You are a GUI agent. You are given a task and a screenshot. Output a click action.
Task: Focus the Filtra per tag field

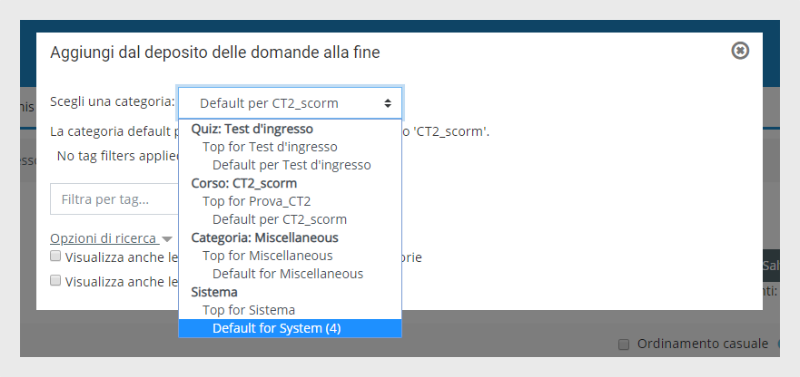pyautogui.click(x=114, y=199)
